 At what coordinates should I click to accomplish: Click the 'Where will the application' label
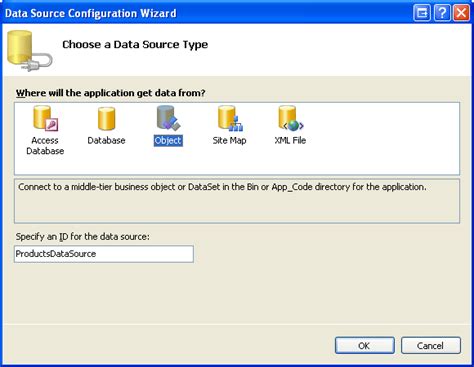pyautogui.click(x=111, y=93)
